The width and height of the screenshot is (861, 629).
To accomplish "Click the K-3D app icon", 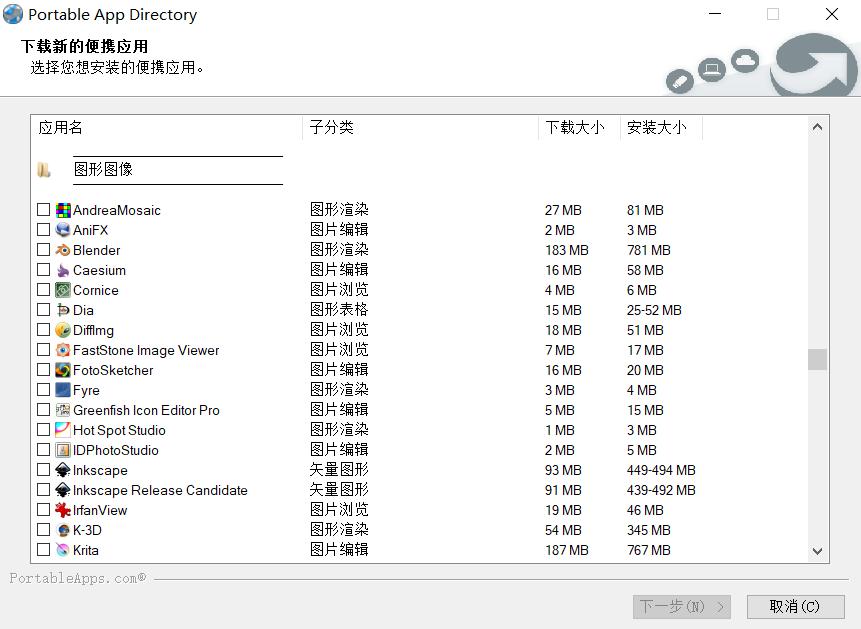I will pos(63,530).
